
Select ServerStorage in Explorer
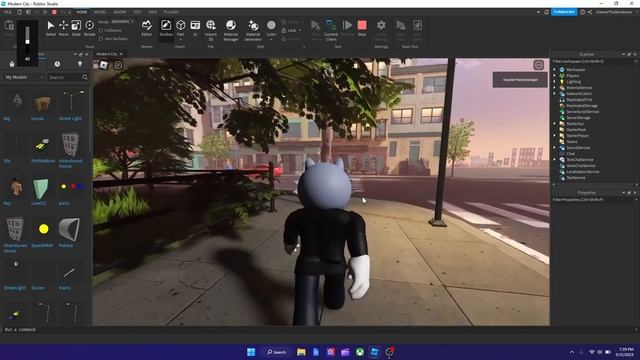(x=578, y=118)
